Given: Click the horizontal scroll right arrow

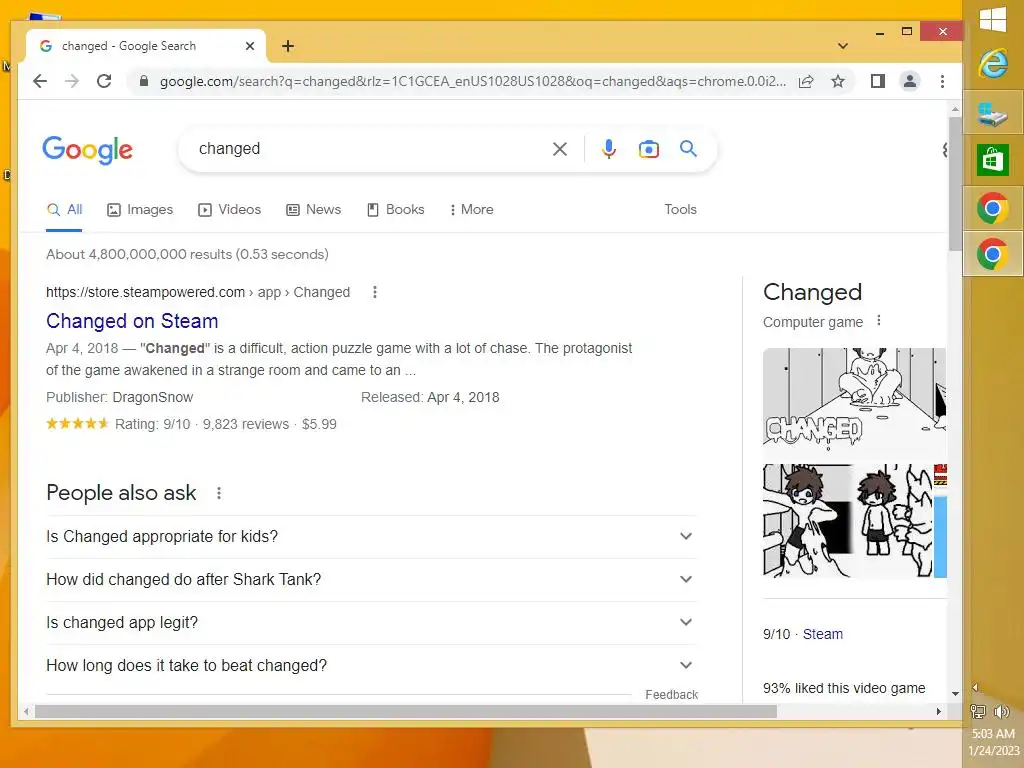Looking at the screenshot, I should pyautogui.click(x=938, y=711).
